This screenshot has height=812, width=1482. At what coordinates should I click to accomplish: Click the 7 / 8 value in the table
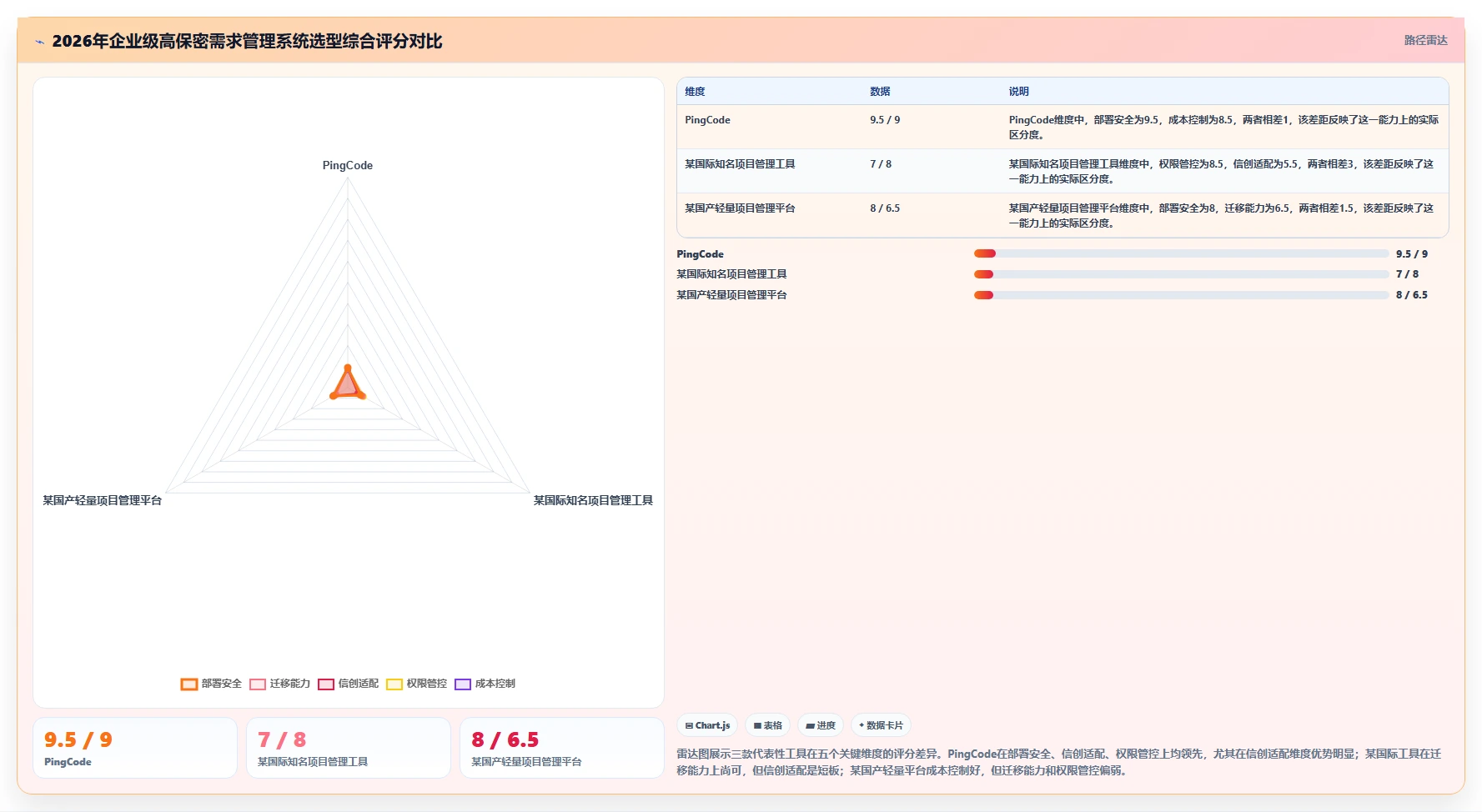(881, 164)
